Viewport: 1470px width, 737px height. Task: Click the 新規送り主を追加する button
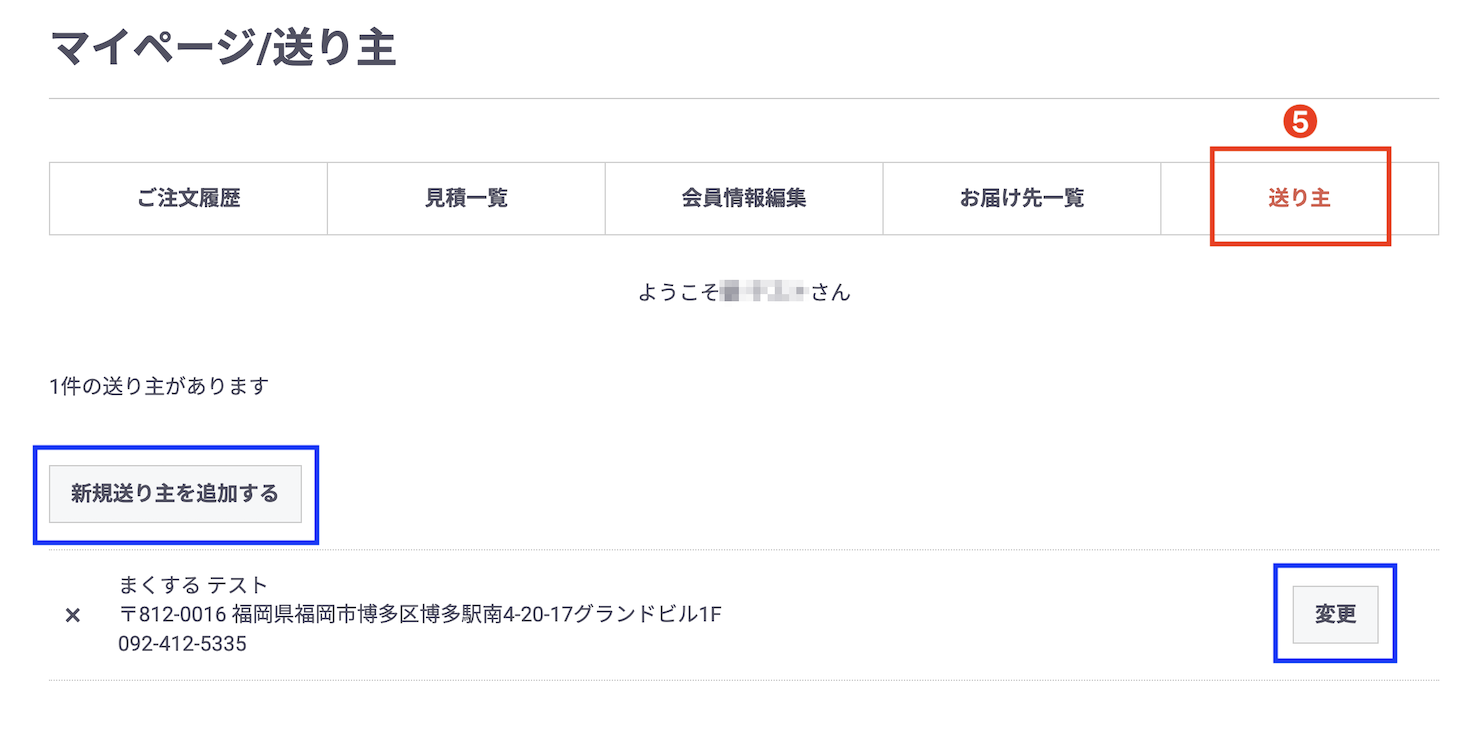click(x=176, y=493)
